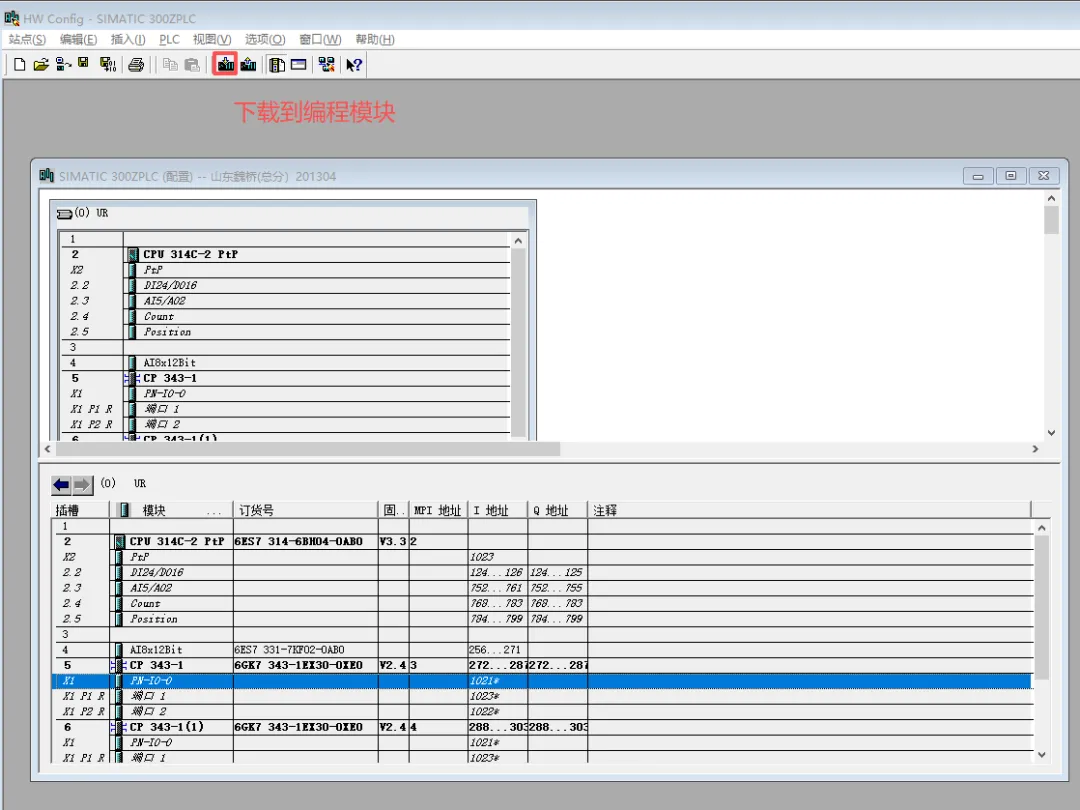Select Count row in rack view
1080x810 pixels.
[285, 316]
